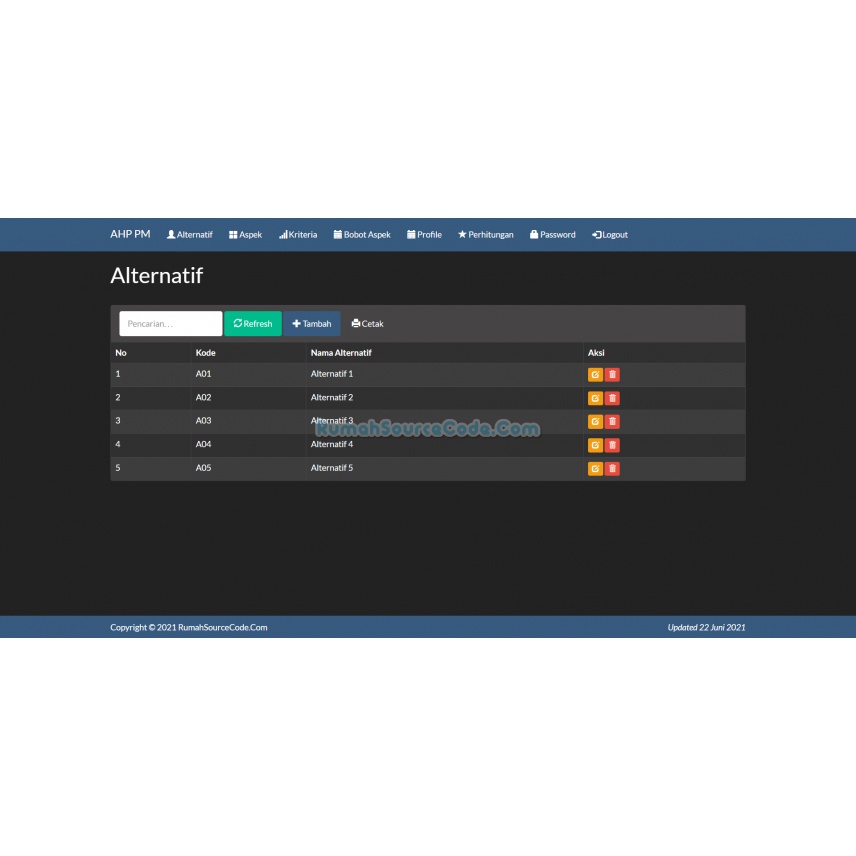Click the edit icon for Alternatif 1
The width and height of the screenshot is (856, 856).
tap(595, 374)
